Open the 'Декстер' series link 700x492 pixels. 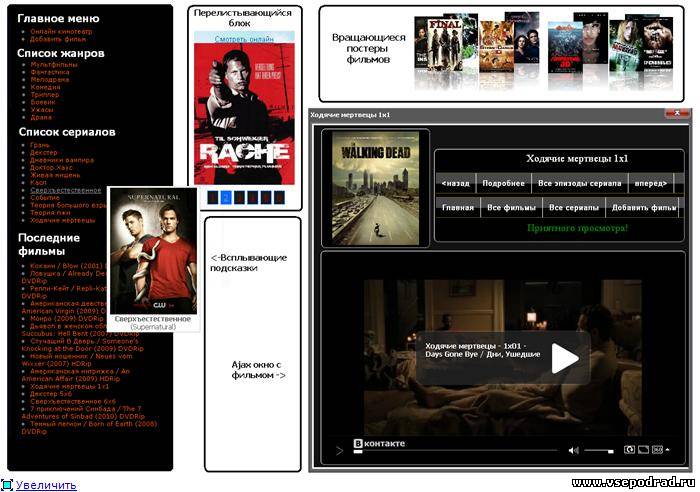tap(44, 153)
